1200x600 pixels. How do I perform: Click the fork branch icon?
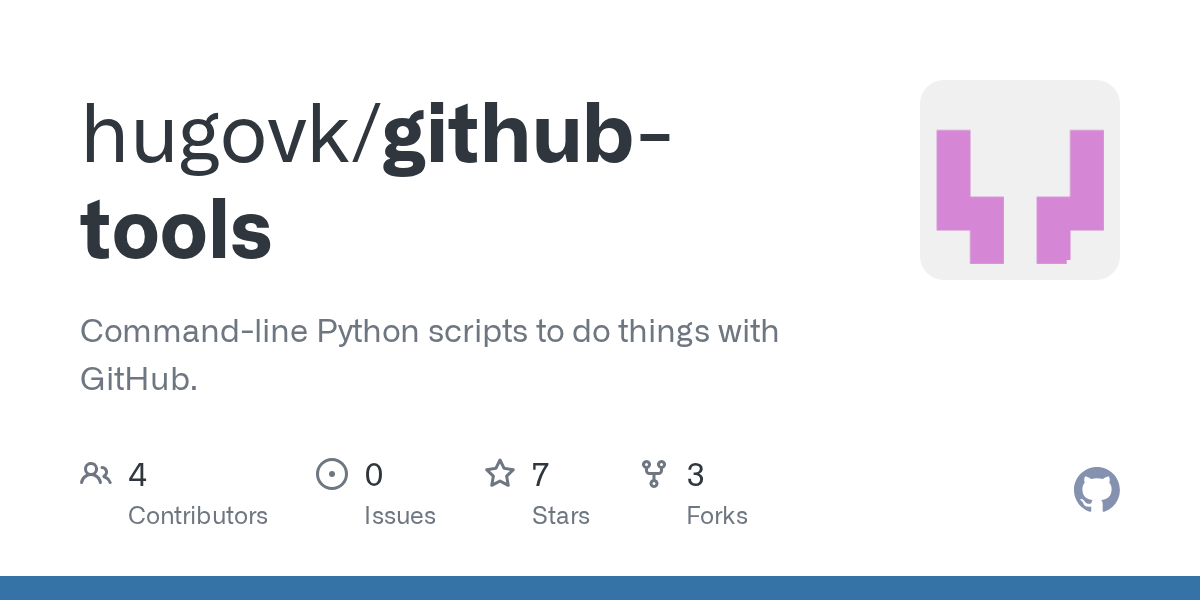pos(654,473)
